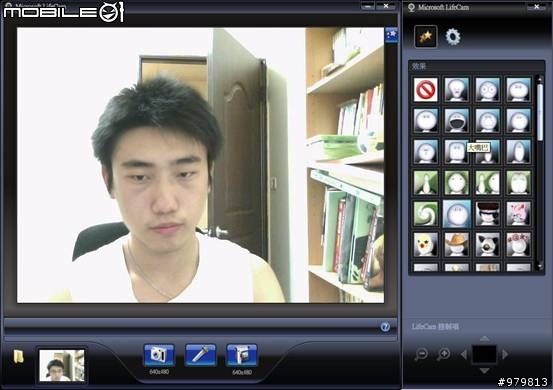Click the 效果 panel heading
This screenshot has width=553, height=390.
(419, 66)
